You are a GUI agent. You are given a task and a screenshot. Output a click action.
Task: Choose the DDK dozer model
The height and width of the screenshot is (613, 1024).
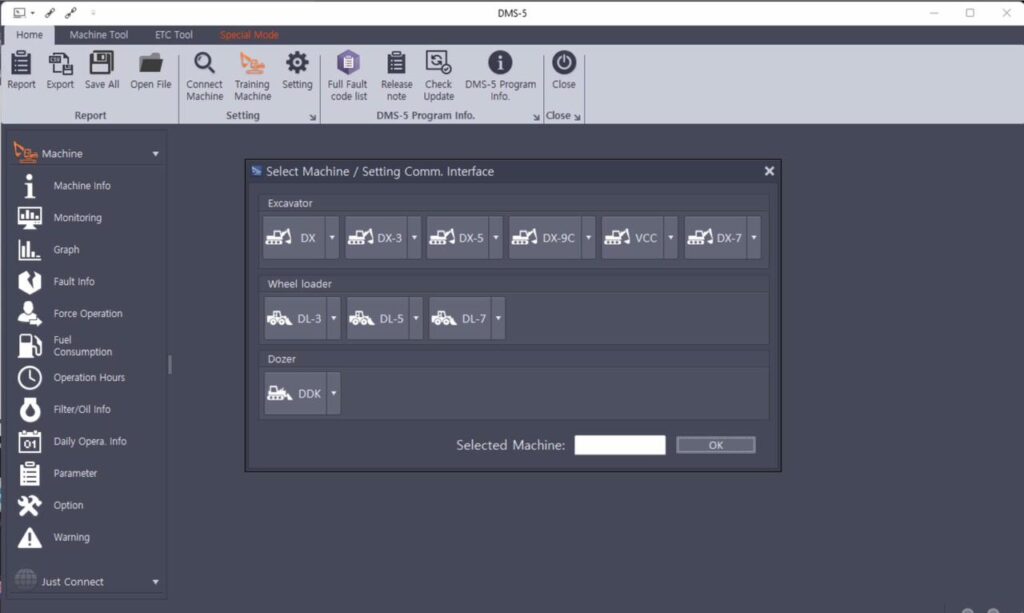click(294, 392)
